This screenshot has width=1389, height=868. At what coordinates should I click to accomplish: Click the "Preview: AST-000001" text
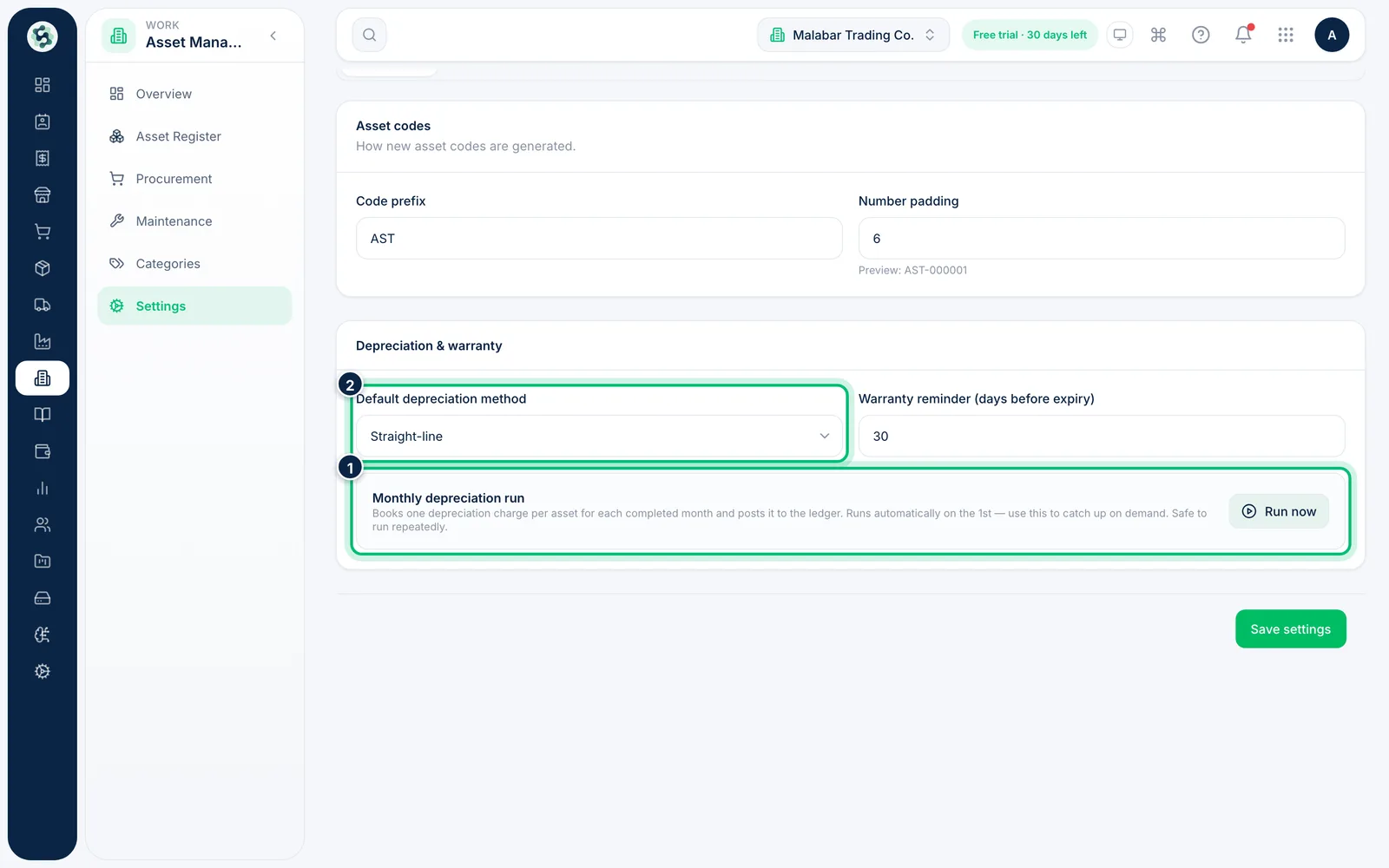point(912,271)
